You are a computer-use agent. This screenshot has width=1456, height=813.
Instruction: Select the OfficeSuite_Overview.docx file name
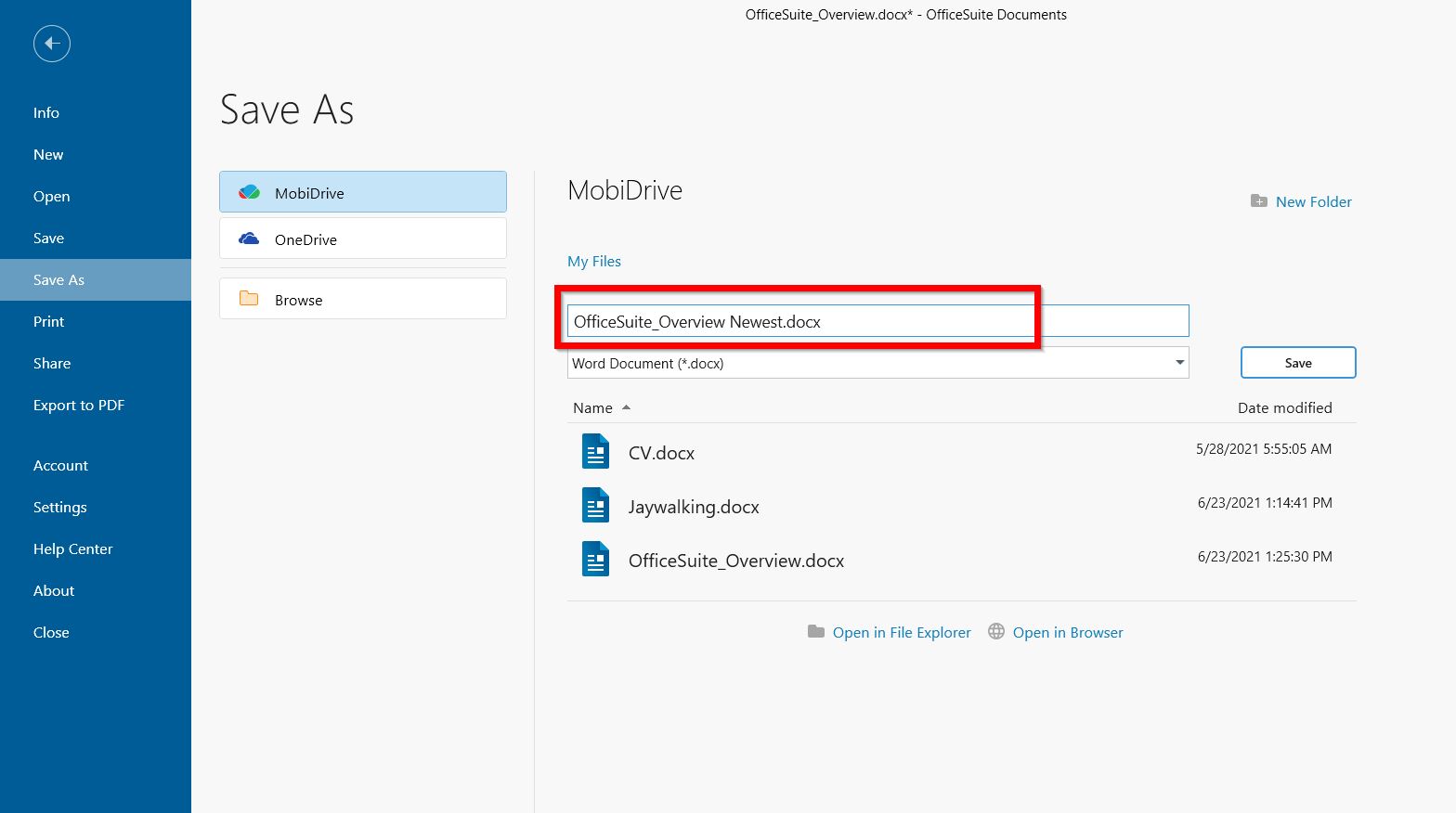click(736, 561)
